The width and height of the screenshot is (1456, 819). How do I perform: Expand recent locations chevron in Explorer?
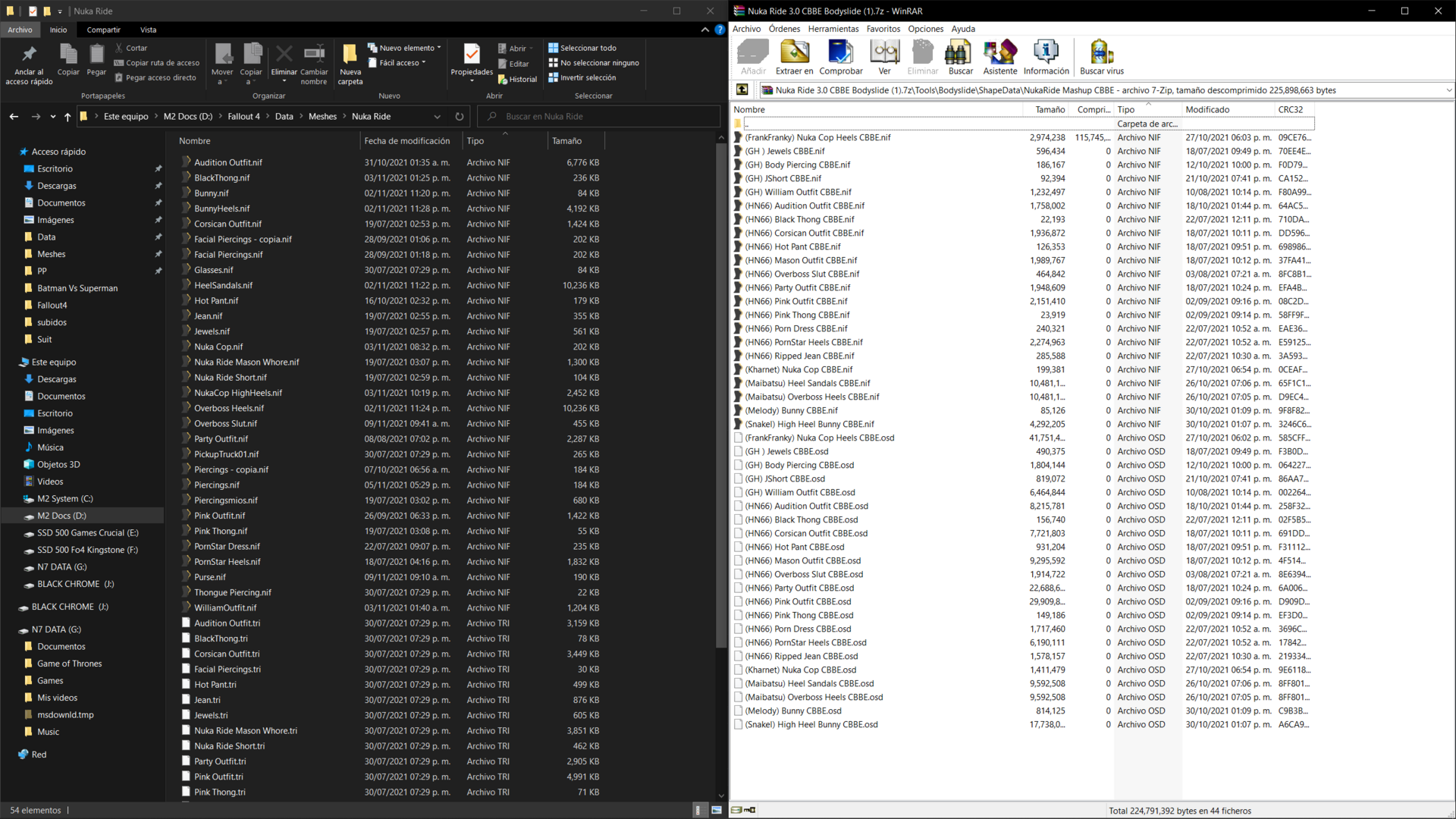[52, 116]
